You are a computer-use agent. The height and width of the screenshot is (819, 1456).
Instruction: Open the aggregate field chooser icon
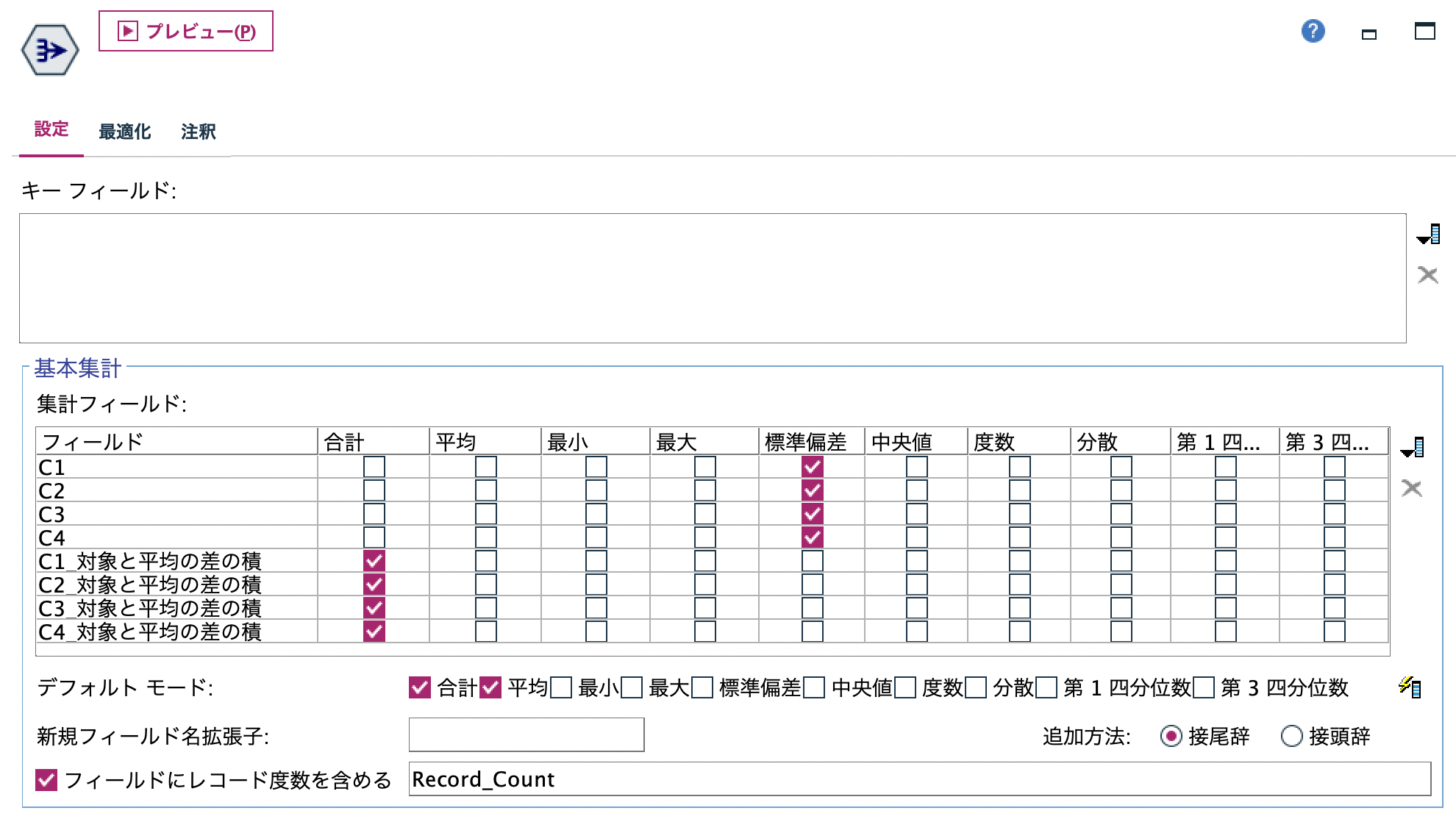tap(1413, 447)
